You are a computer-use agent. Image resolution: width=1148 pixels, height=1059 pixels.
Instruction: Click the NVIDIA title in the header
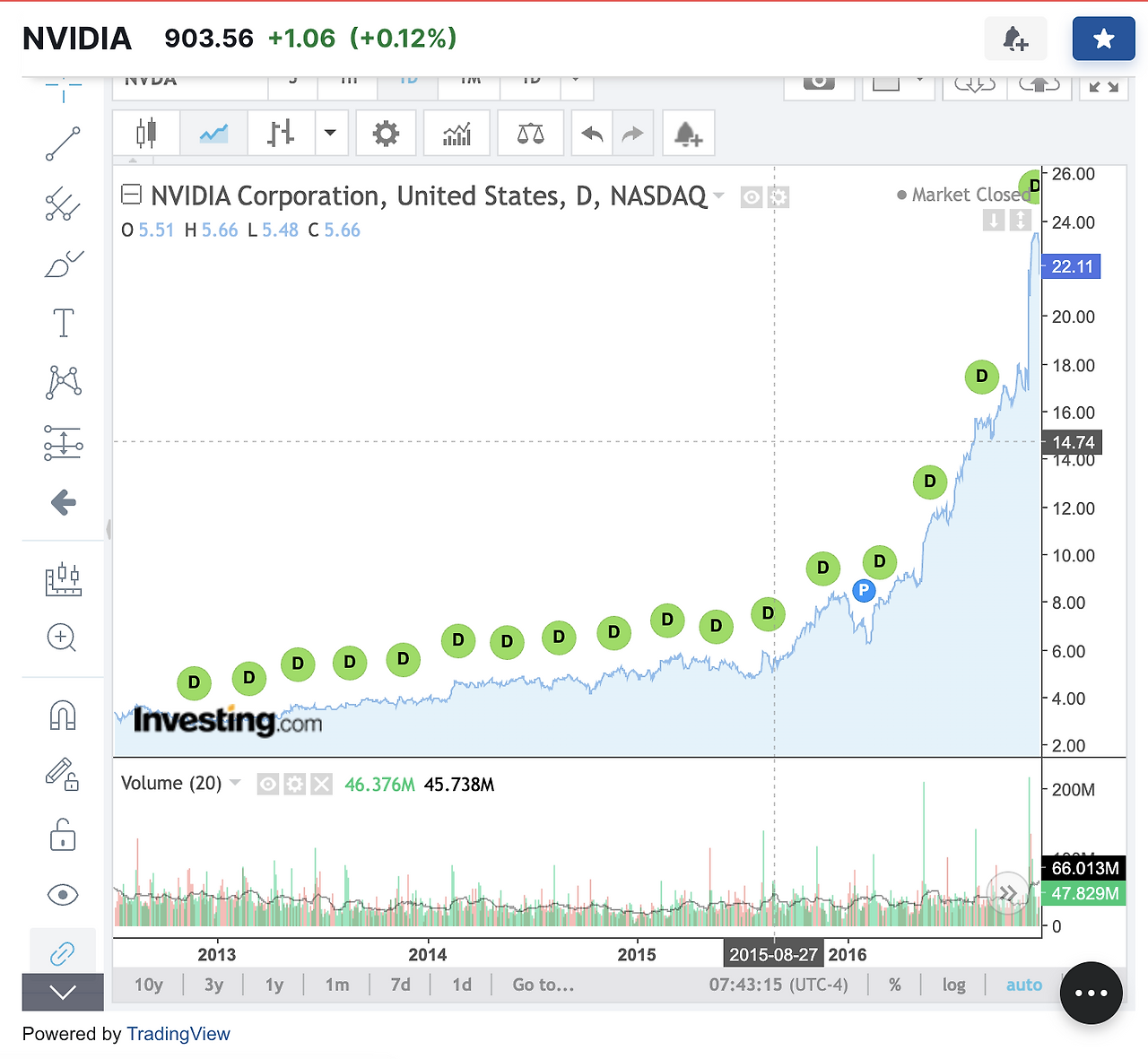(x=77, y=39)
